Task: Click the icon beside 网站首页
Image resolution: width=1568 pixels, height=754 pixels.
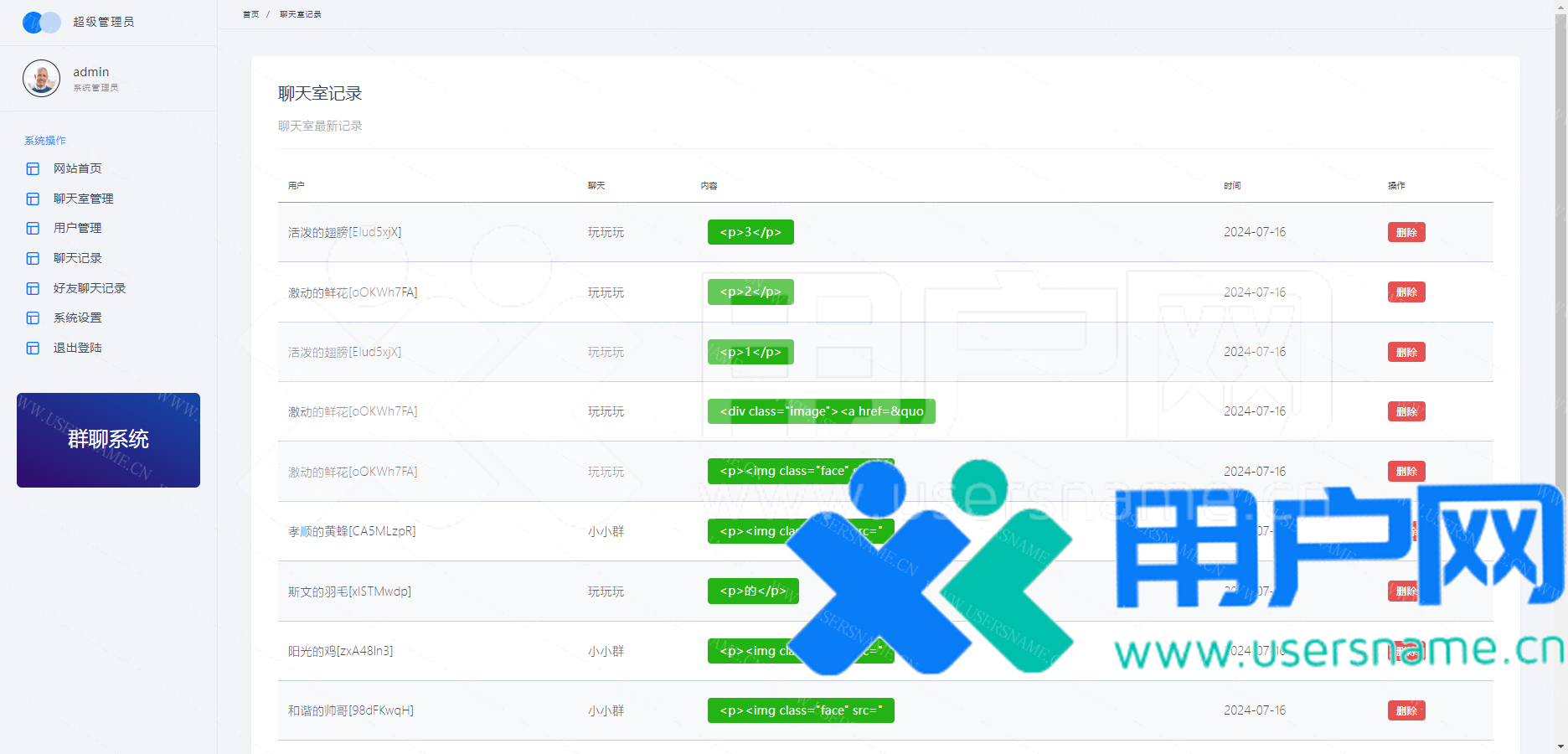Action: click(x=33, y=168)
